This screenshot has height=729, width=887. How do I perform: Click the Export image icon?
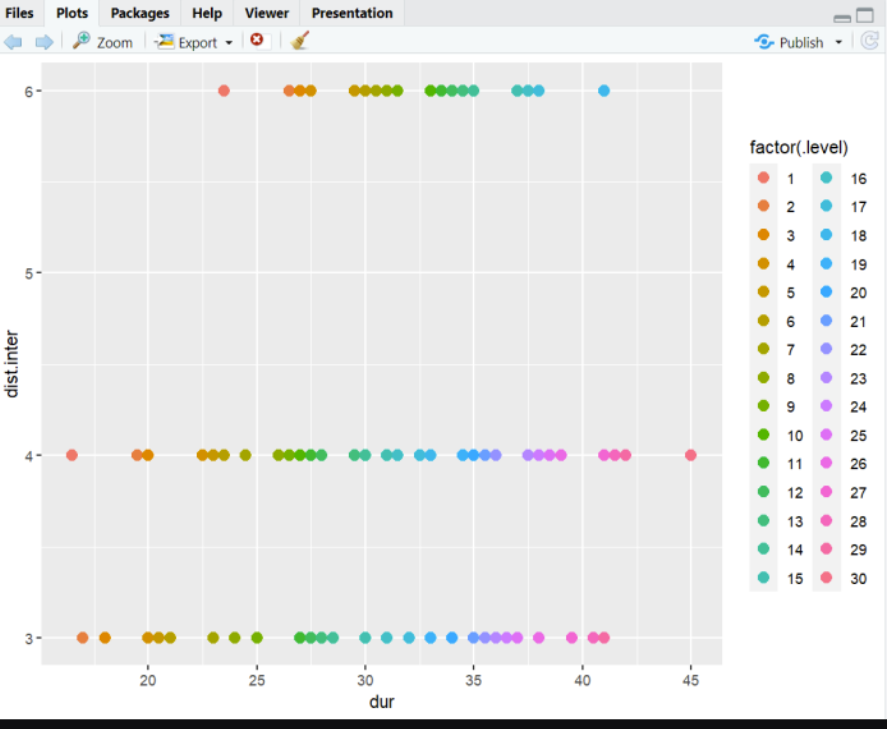coord(165,41)
